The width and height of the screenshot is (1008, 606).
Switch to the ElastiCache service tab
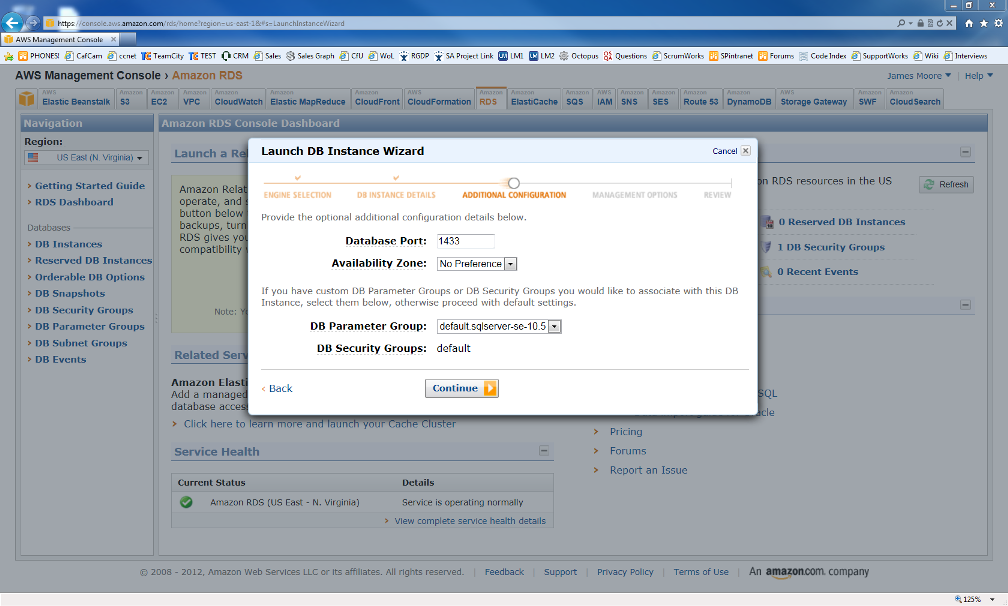click(x=534, y=98)
